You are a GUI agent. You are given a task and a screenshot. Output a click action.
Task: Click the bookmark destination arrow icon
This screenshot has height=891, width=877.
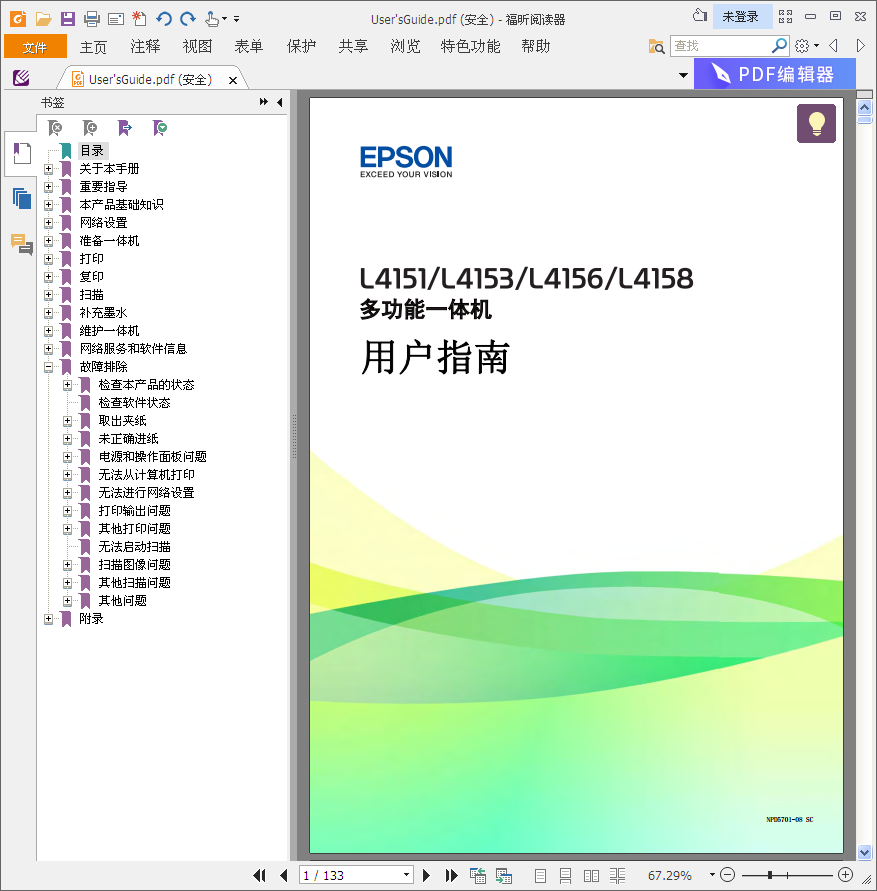[124, 128]
